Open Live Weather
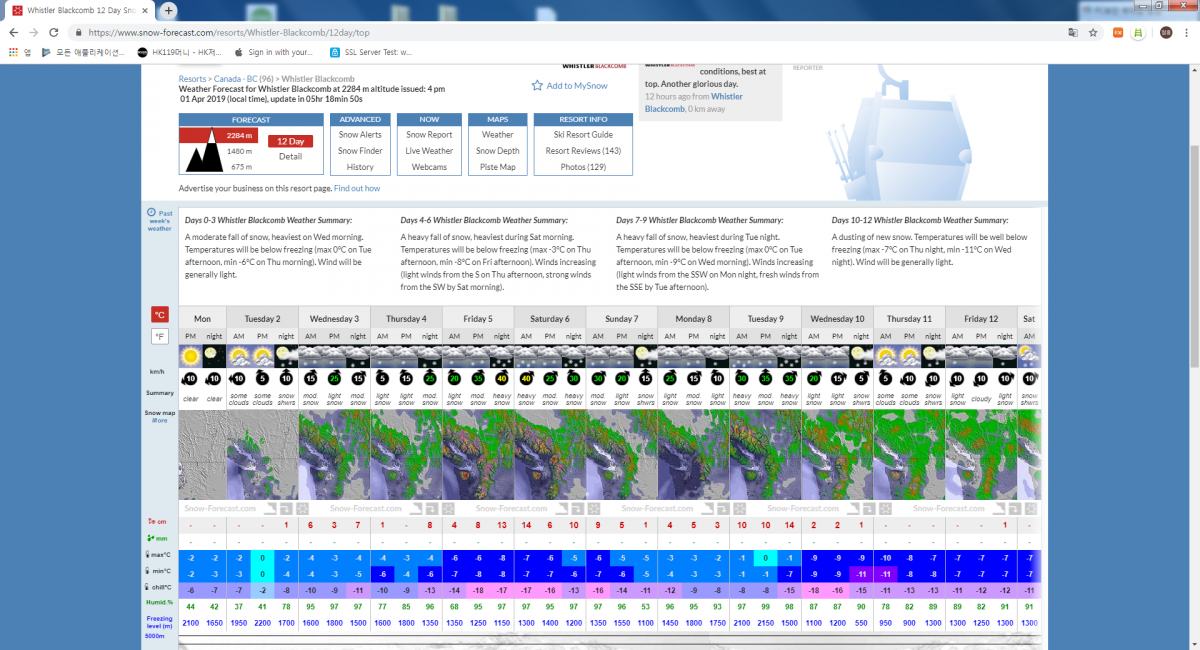 click(x=429, y=151)
